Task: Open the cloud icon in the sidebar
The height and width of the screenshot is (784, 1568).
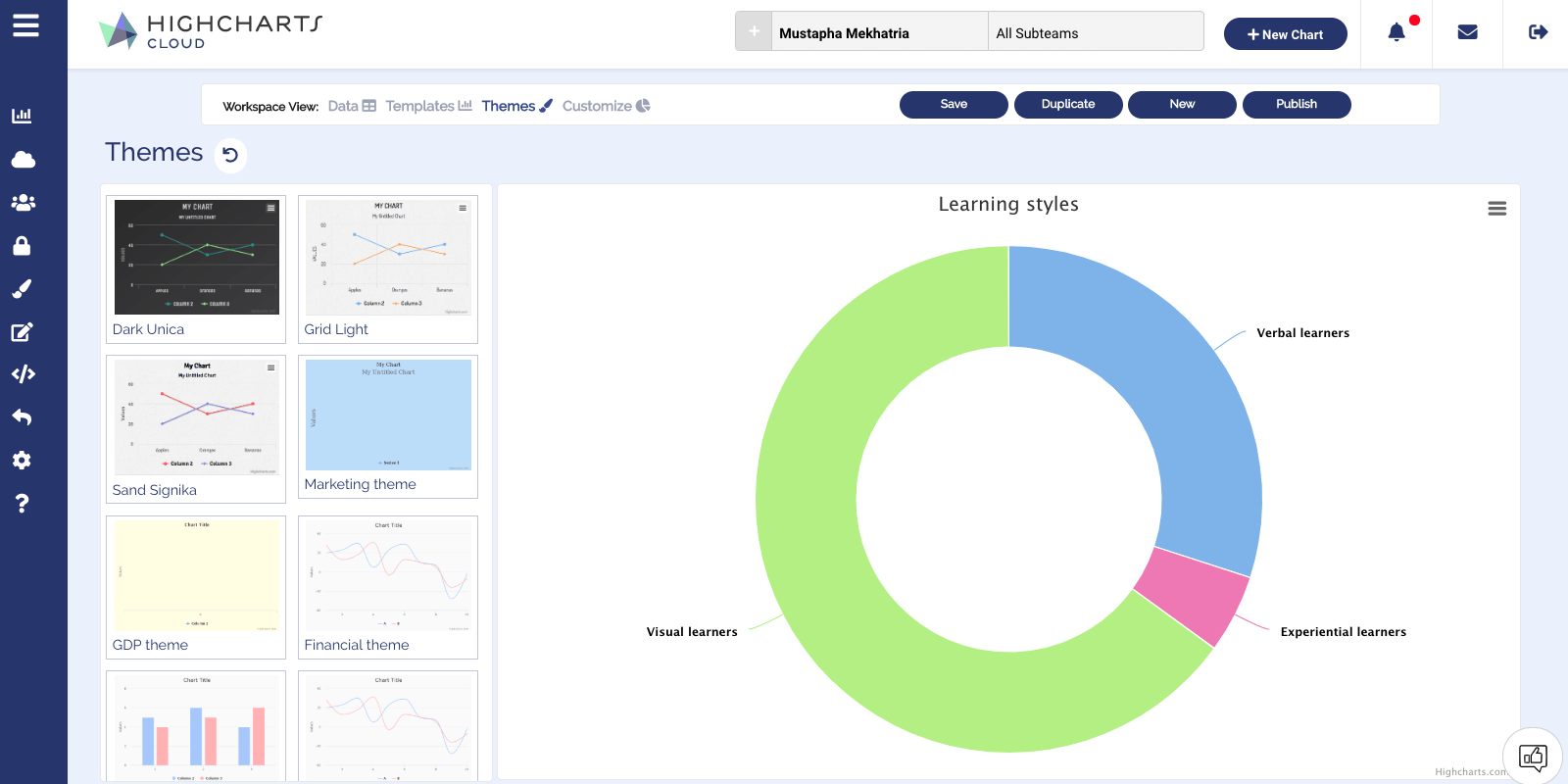Action: click(23, 159)
